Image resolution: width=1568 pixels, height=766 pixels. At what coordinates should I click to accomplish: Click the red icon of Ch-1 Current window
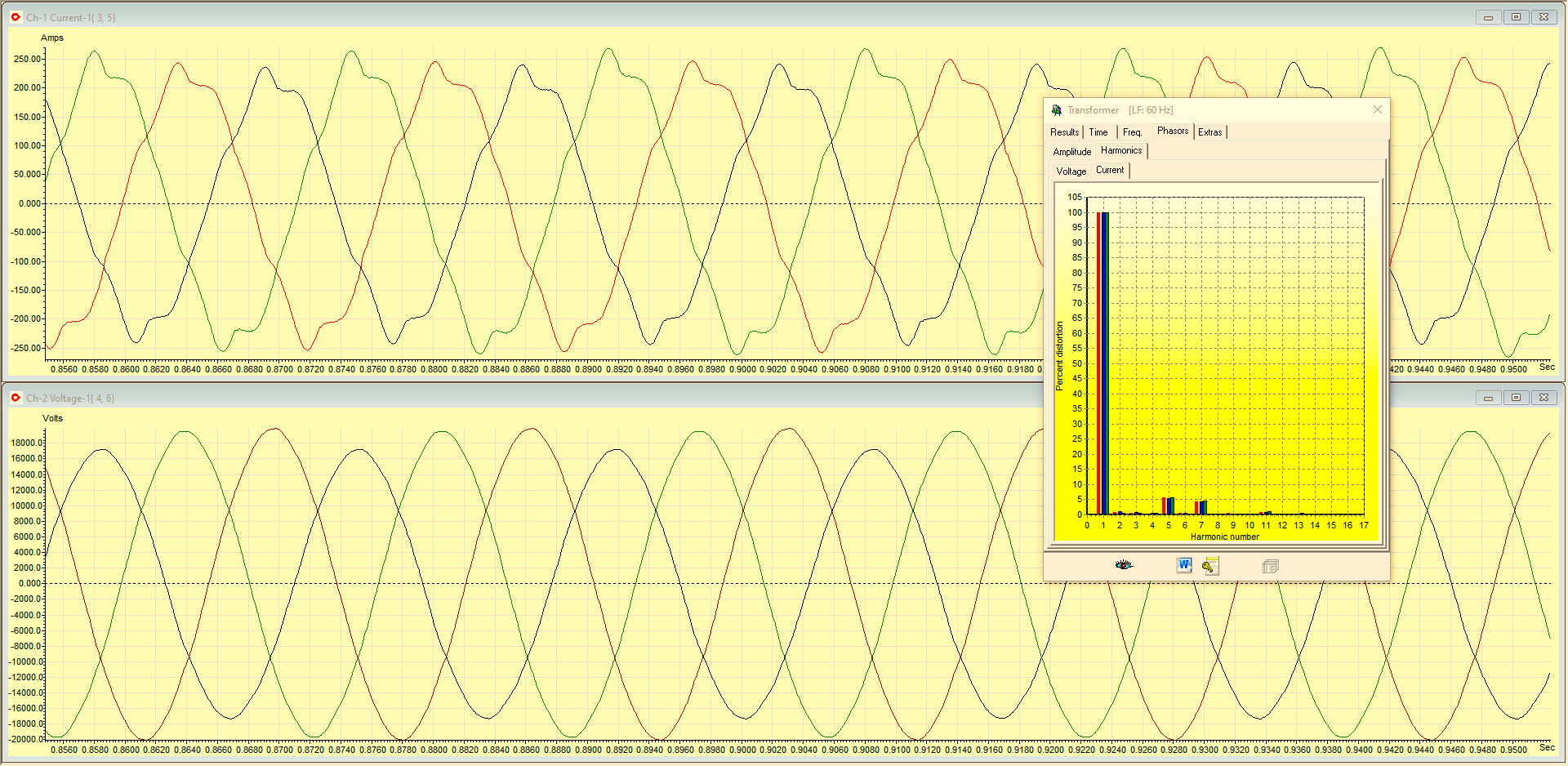click(x=16, y=17)
